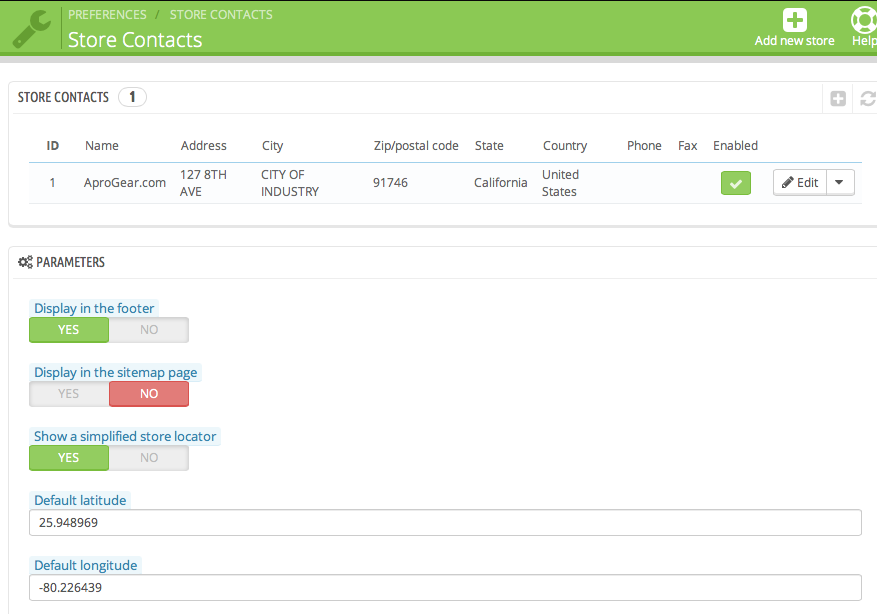The width and height of the screenshot is (877, 614).
Task: Sort by the ID column header
Action: tap(53, 145)
